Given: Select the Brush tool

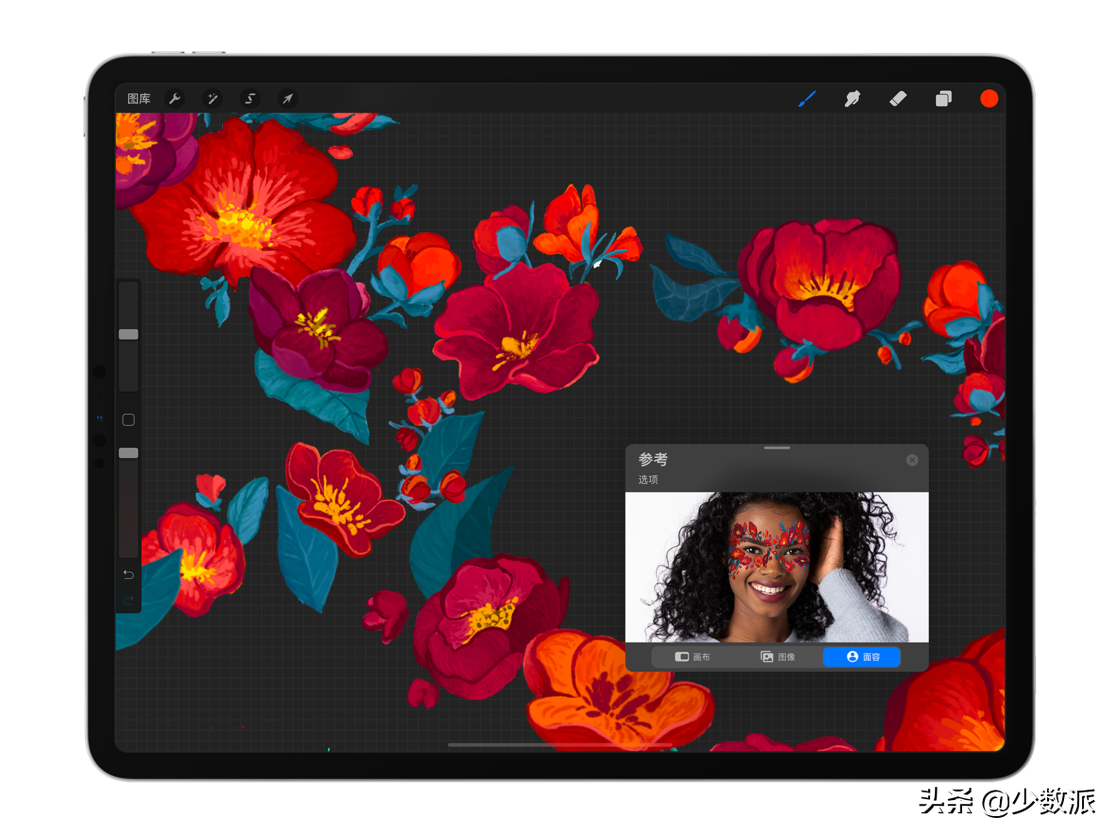Looking at the screenshot, I should [806, 99].
